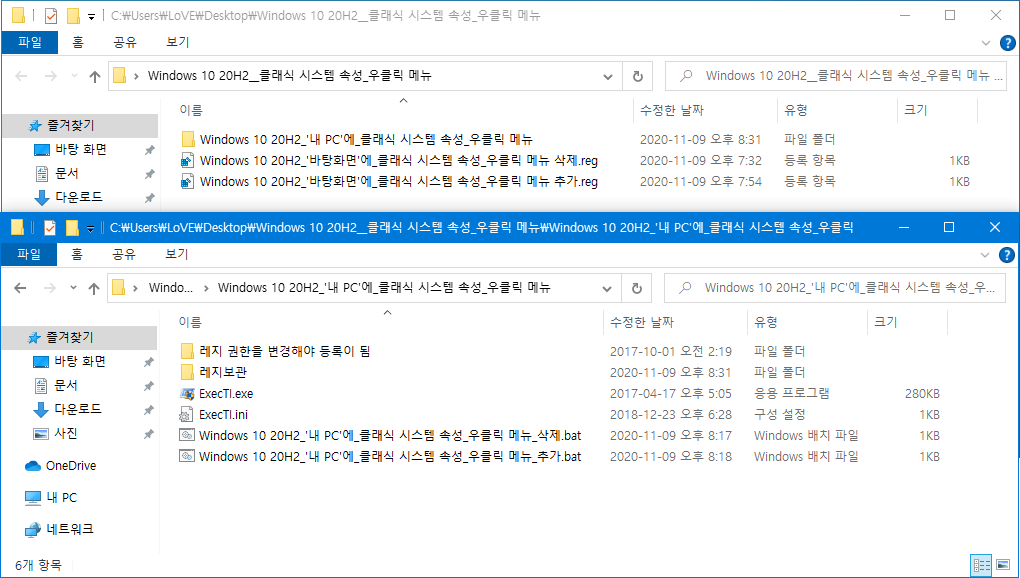Sort by 유형 column in front window
Screen dimensions: 1020x578
point(766,322)
